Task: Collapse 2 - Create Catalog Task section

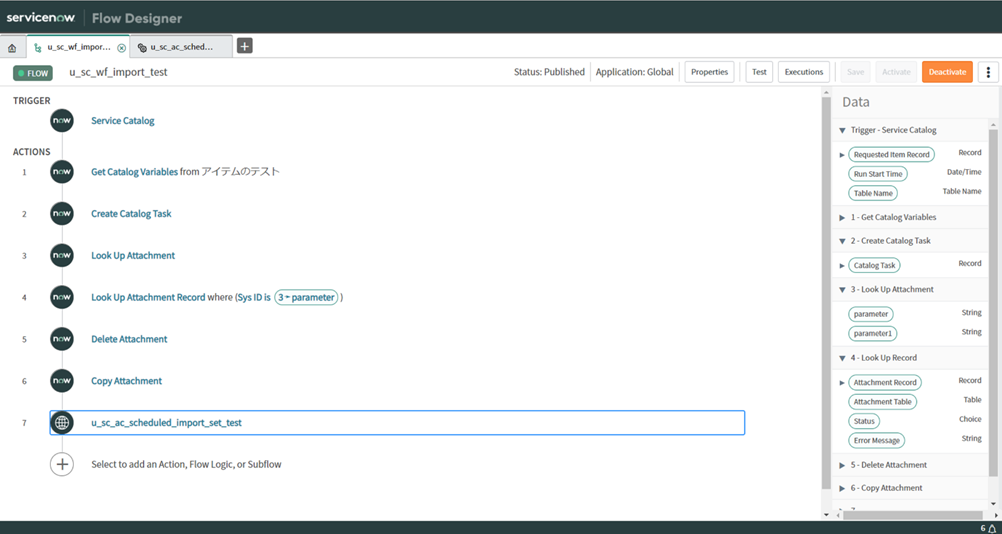Action: click(842, 241)
